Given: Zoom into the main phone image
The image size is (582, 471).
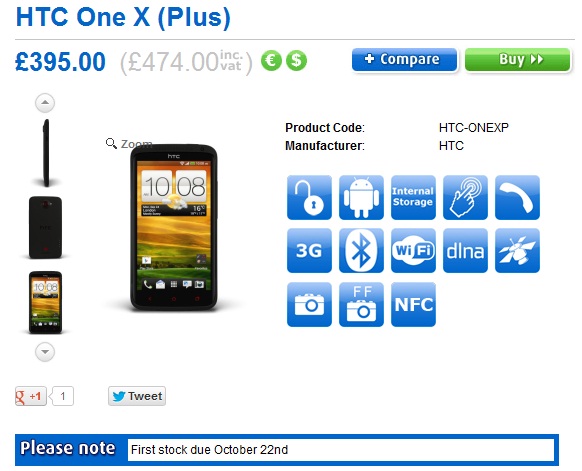Looking at the screenshot, I should click(x=129, y=143).
